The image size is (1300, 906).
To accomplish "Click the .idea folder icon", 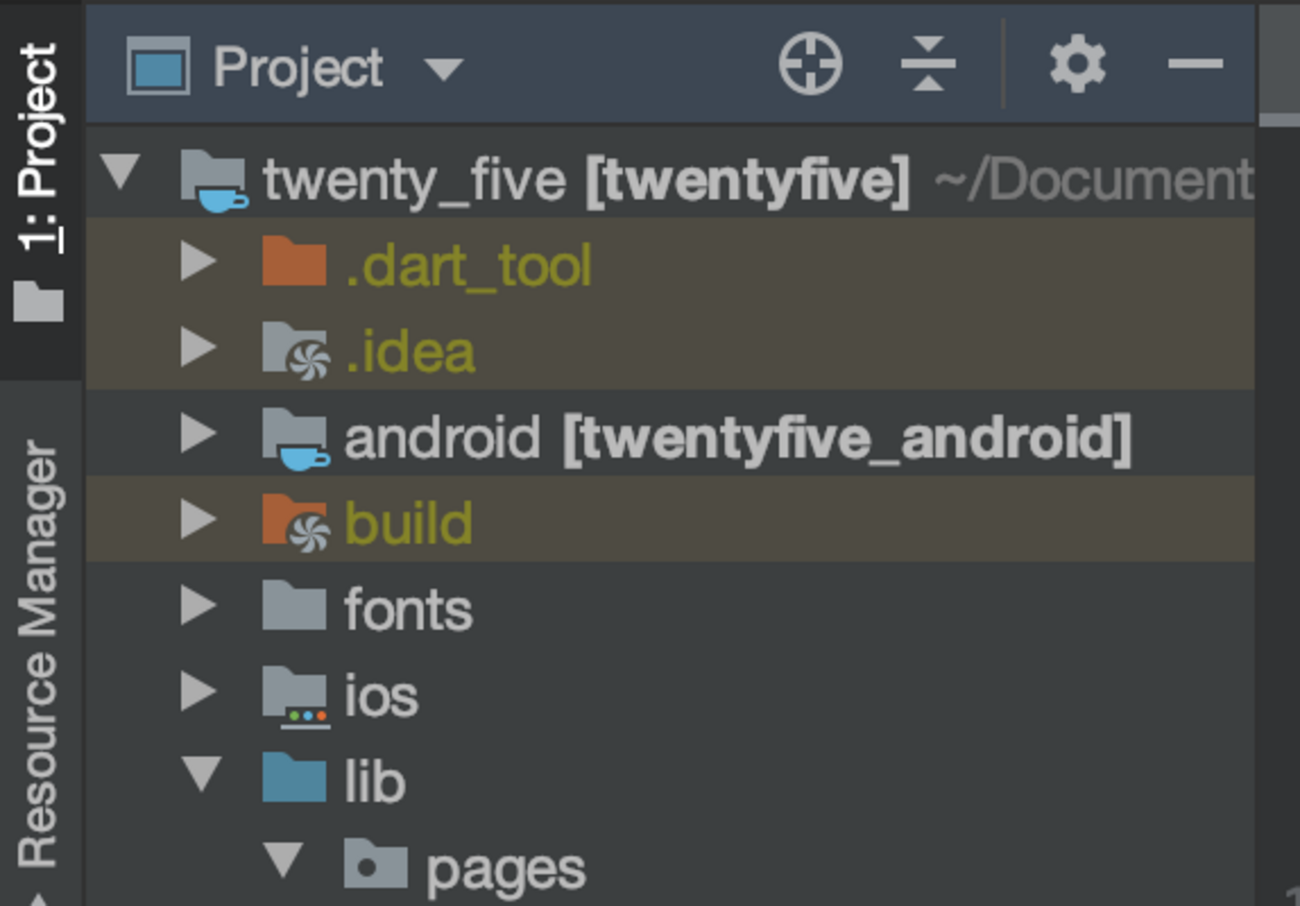I will pos(294,351).
